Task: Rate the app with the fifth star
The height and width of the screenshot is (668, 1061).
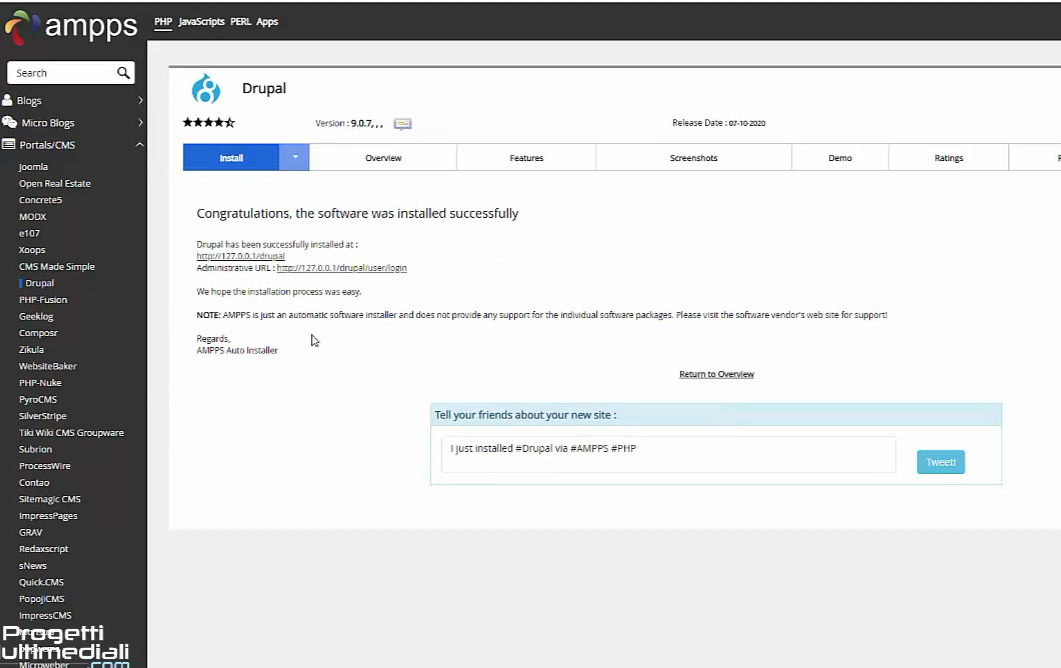Action: 229,122
